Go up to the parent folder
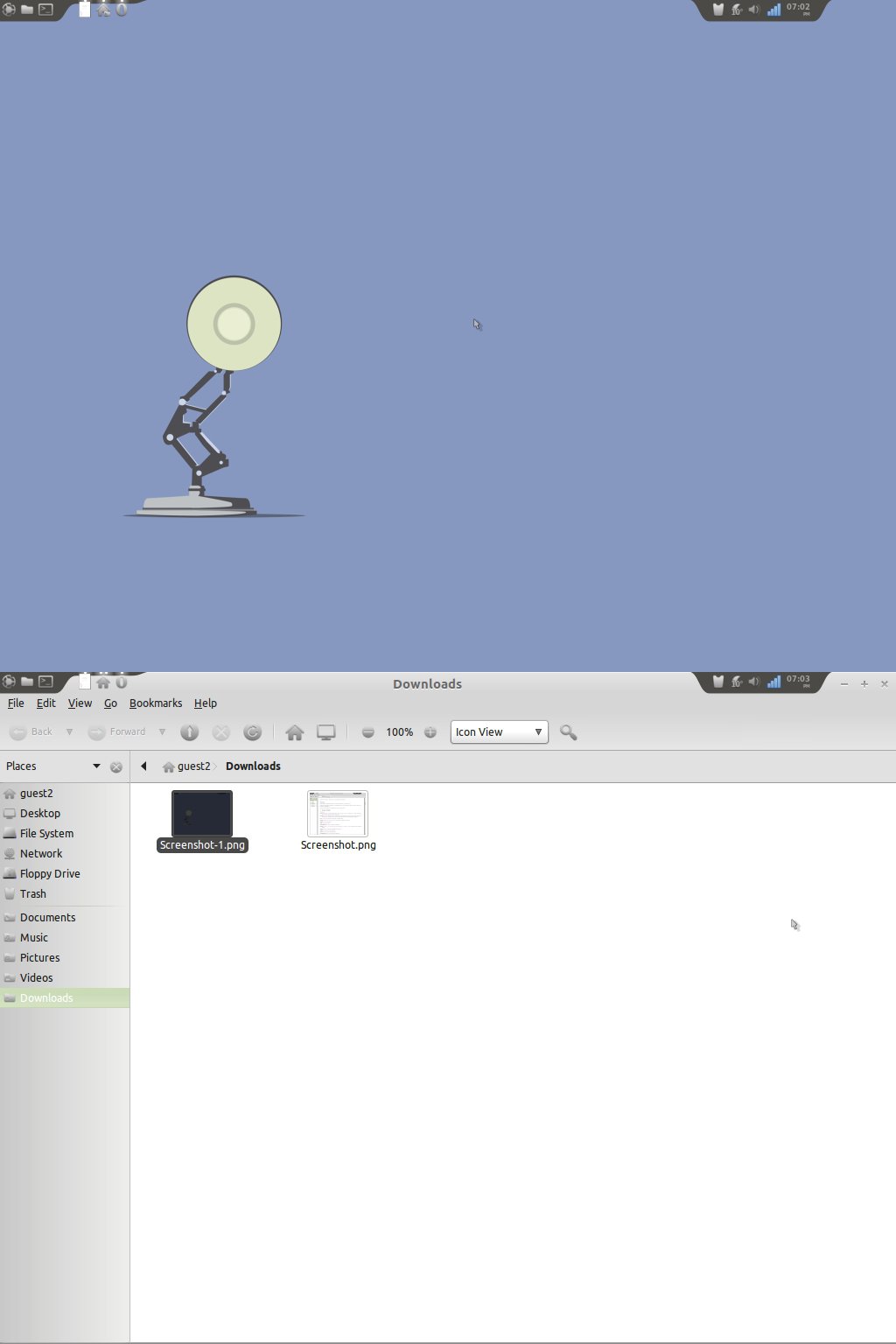The width and height of the screenshot is (896, 1344). (189, 732)
